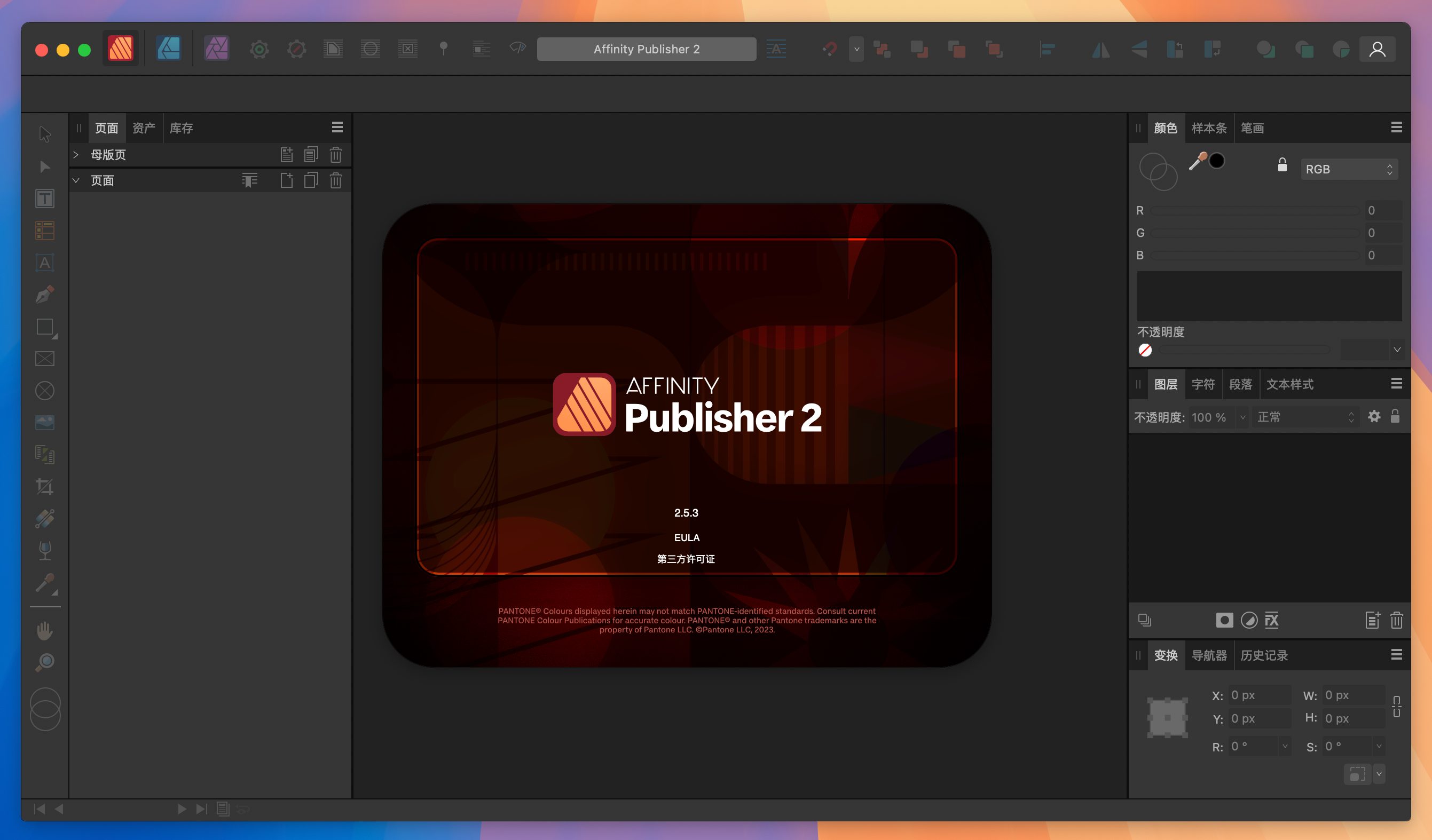Delete master page trash icon
This screenshot has height=840, width=1432.
click(x=336, y=154)
